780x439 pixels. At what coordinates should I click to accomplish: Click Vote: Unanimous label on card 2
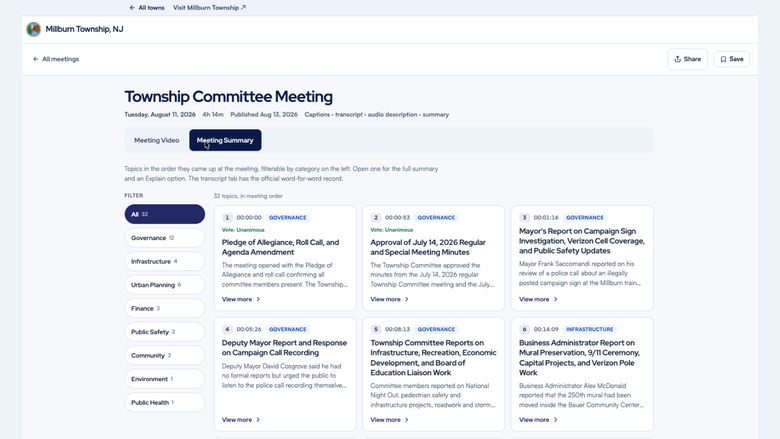coord(391,230)
